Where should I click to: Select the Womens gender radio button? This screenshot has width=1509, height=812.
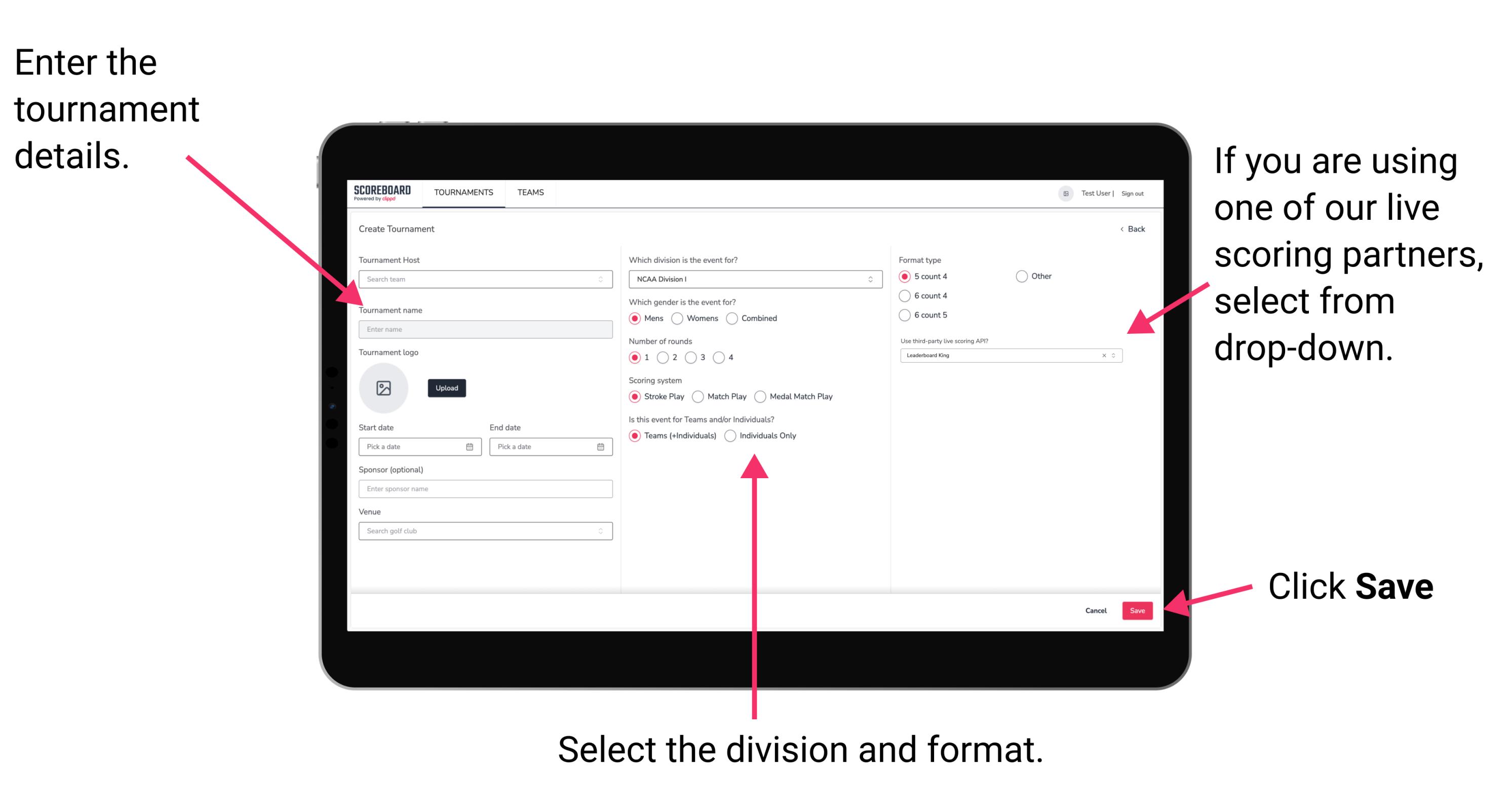679,318
